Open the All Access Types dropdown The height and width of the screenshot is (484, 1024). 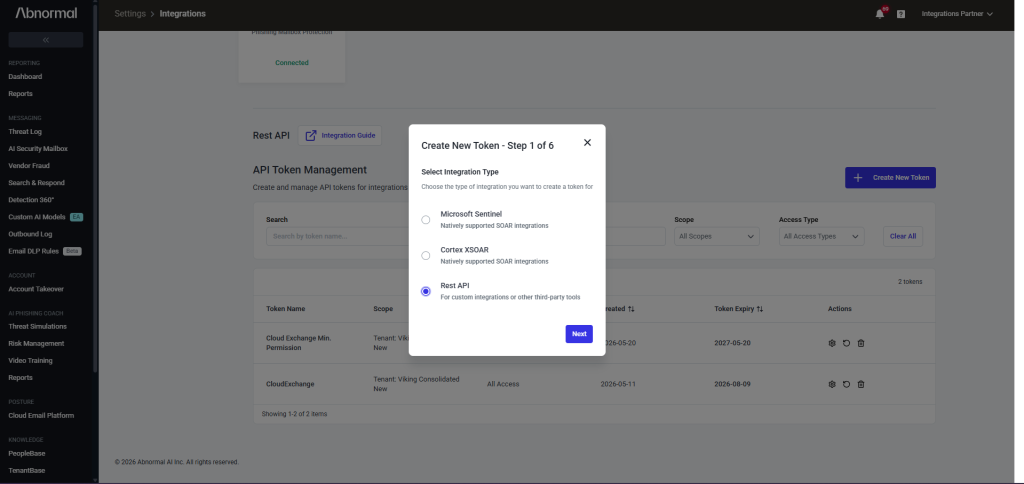821,236
